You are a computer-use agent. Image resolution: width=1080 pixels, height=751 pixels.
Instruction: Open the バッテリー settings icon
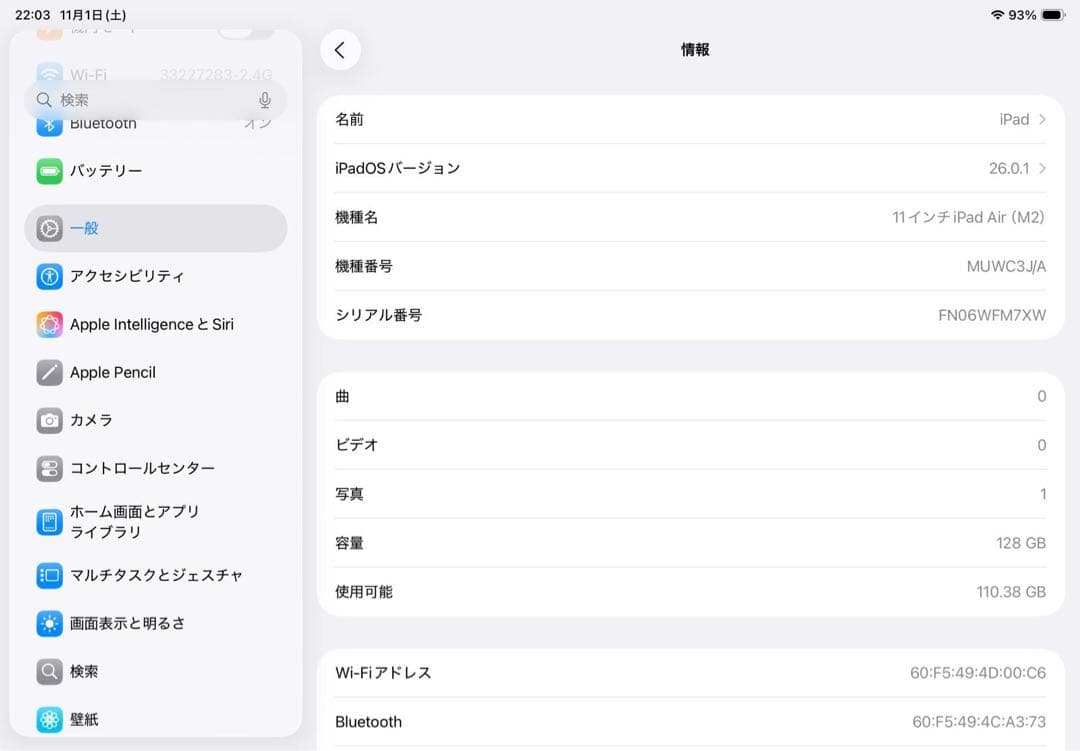point(48,171)
